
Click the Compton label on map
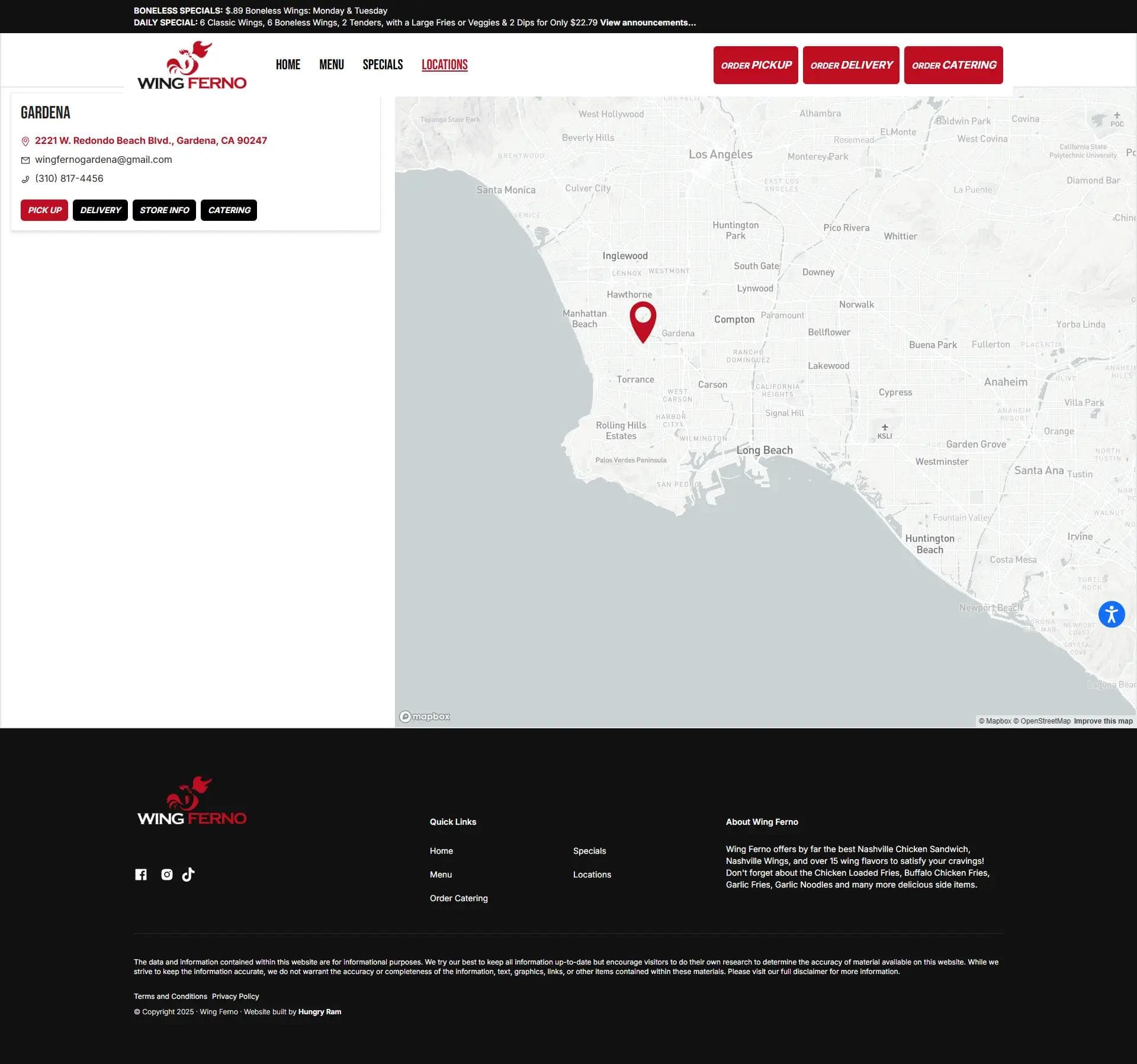tap(734, 319)
